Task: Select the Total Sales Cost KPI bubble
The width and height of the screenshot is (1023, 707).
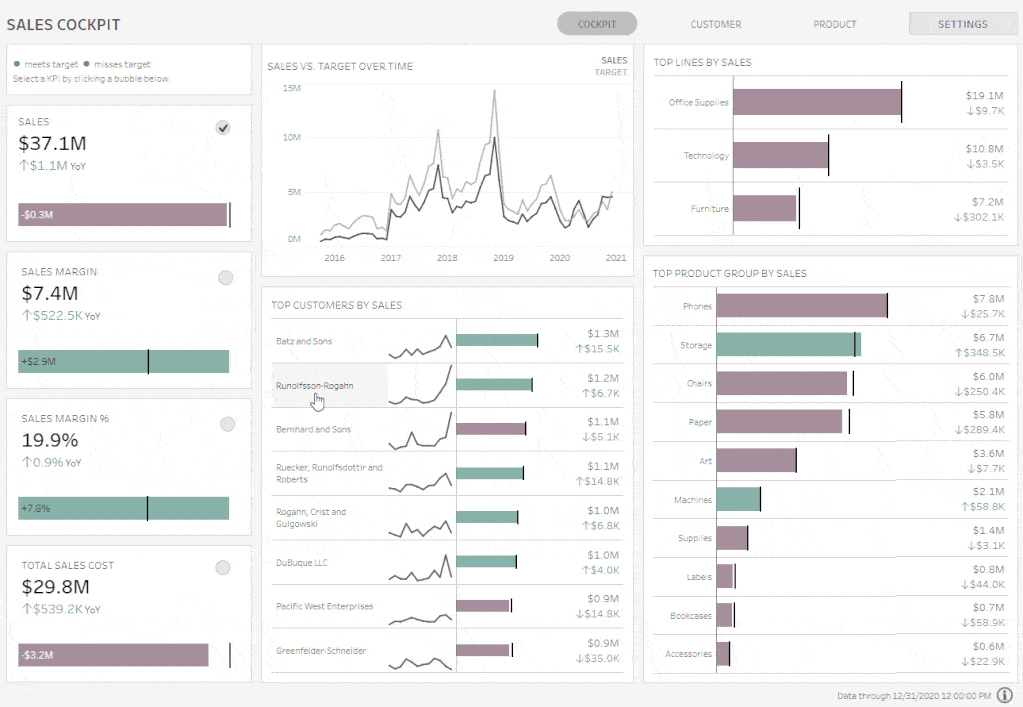Action: (x=222, y=567)
